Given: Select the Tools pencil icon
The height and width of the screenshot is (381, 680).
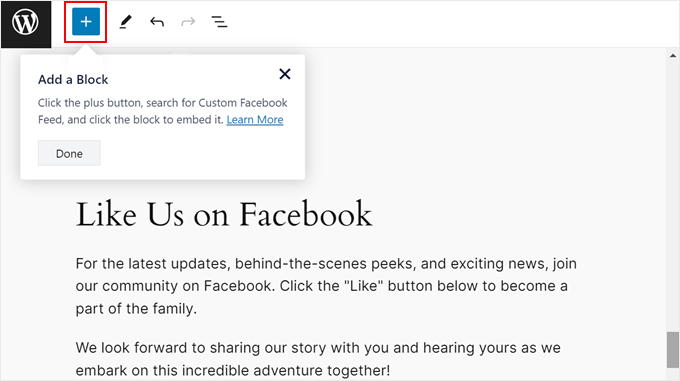Looking at the screenshot, I should (x=125, y=22).
